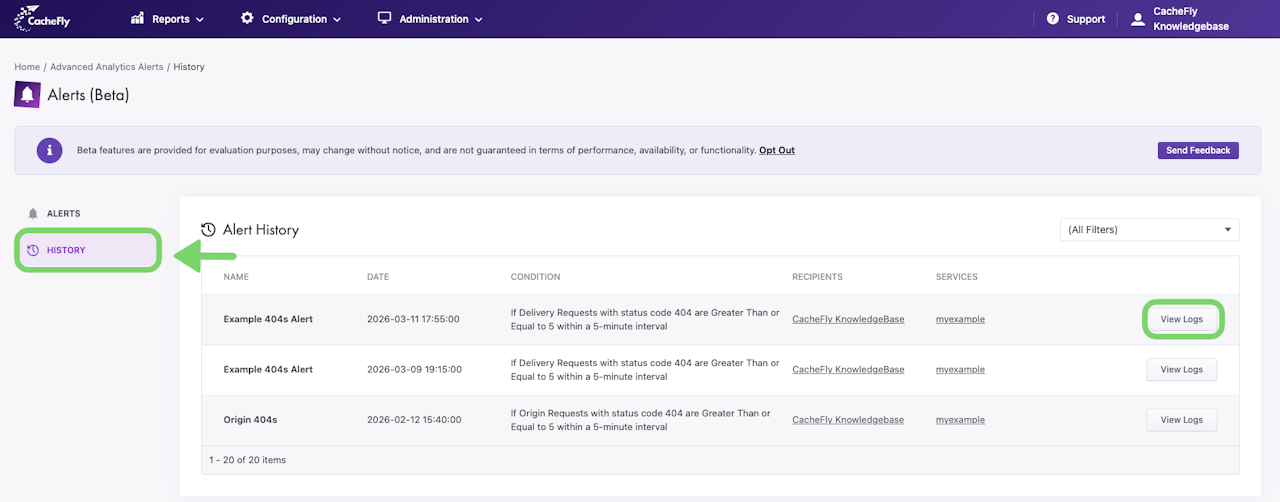1280x502 pixels.
Task: Click the Configuration gear icon
Action: click(x=247, y=19)
